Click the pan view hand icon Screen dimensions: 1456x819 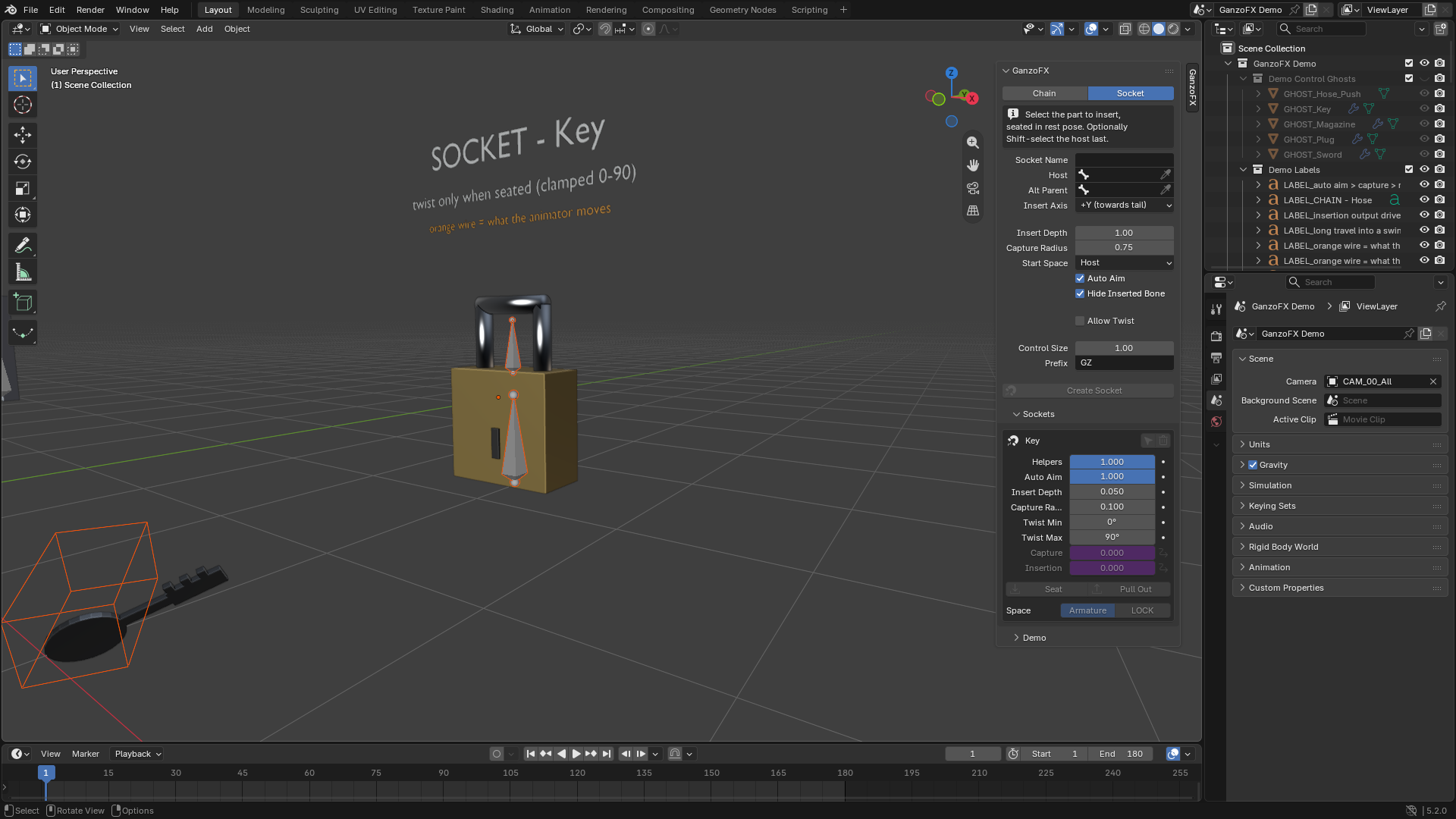973,165
